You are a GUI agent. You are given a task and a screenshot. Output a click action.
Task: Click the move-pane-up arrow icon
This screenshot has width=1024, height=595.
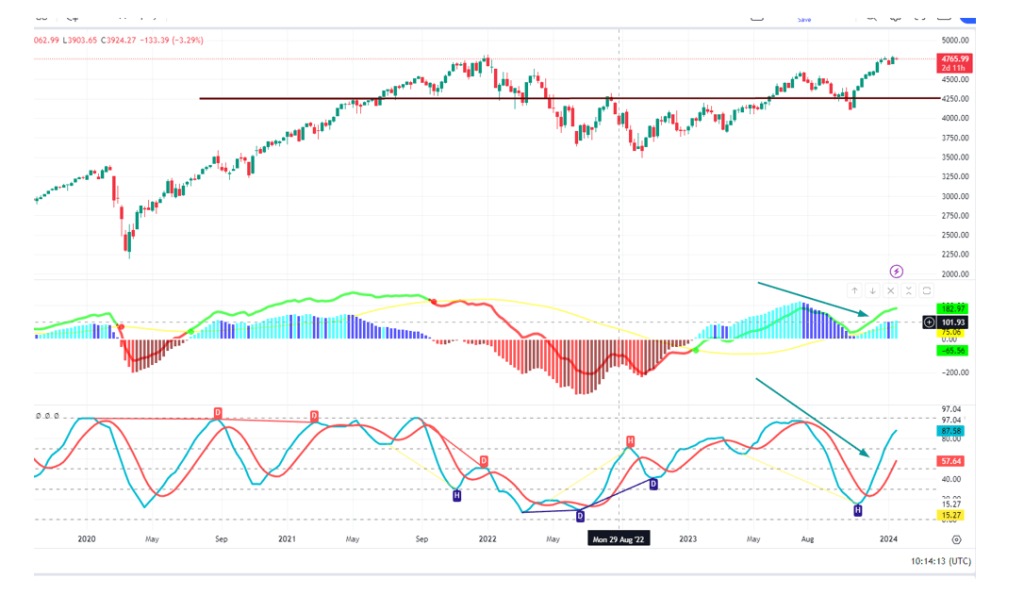pyautogui.click(x=855, y=291)
